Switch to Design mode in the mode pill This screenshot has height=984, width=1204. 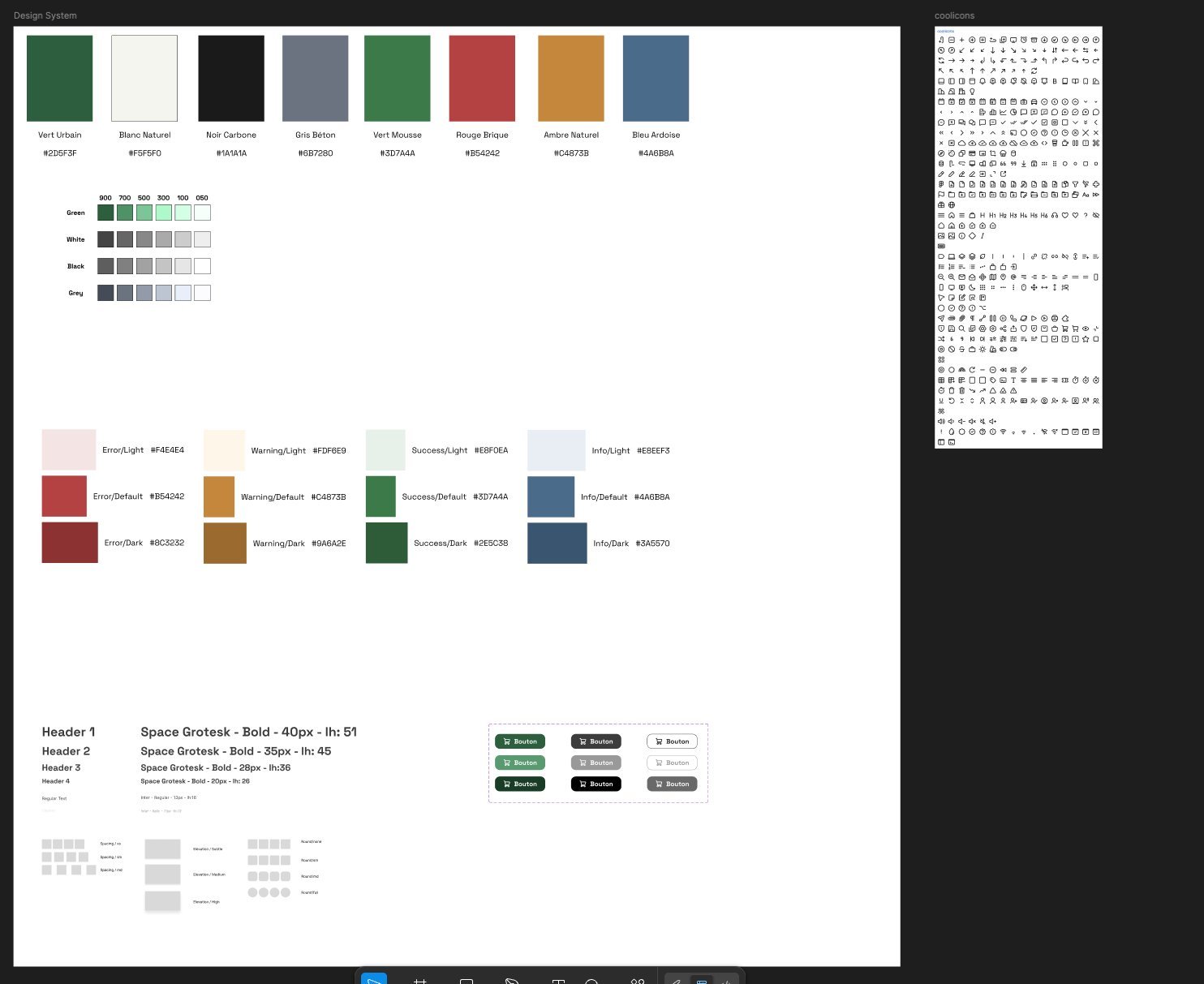(701, 979)
